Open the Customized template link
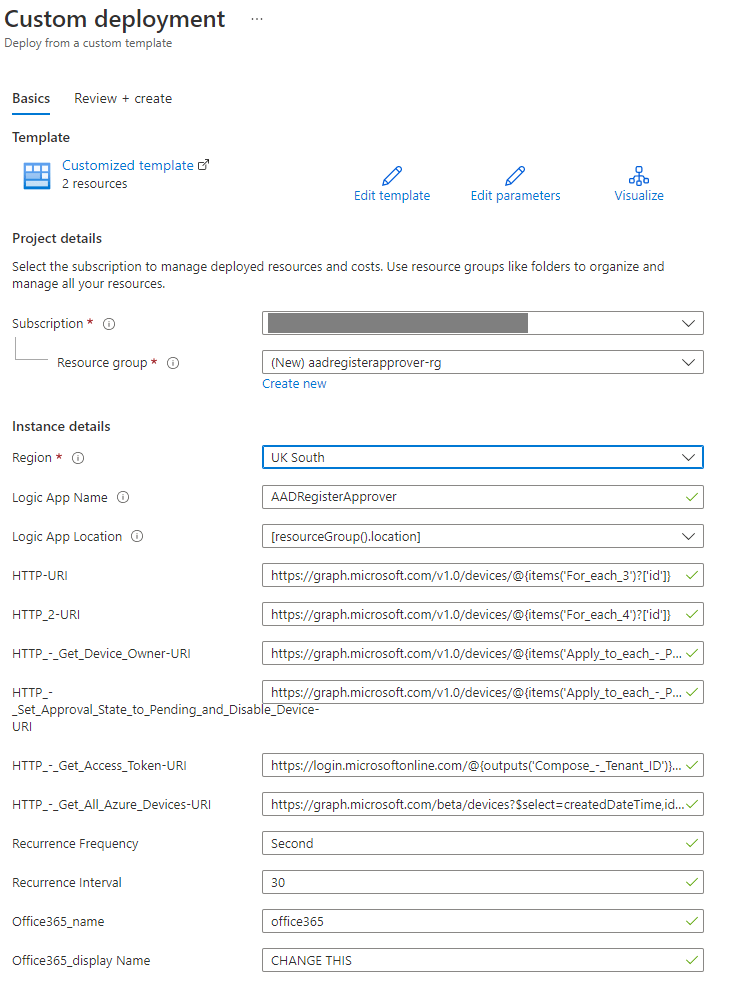Screen dimensions: 755x997 (x=128, y=165)
